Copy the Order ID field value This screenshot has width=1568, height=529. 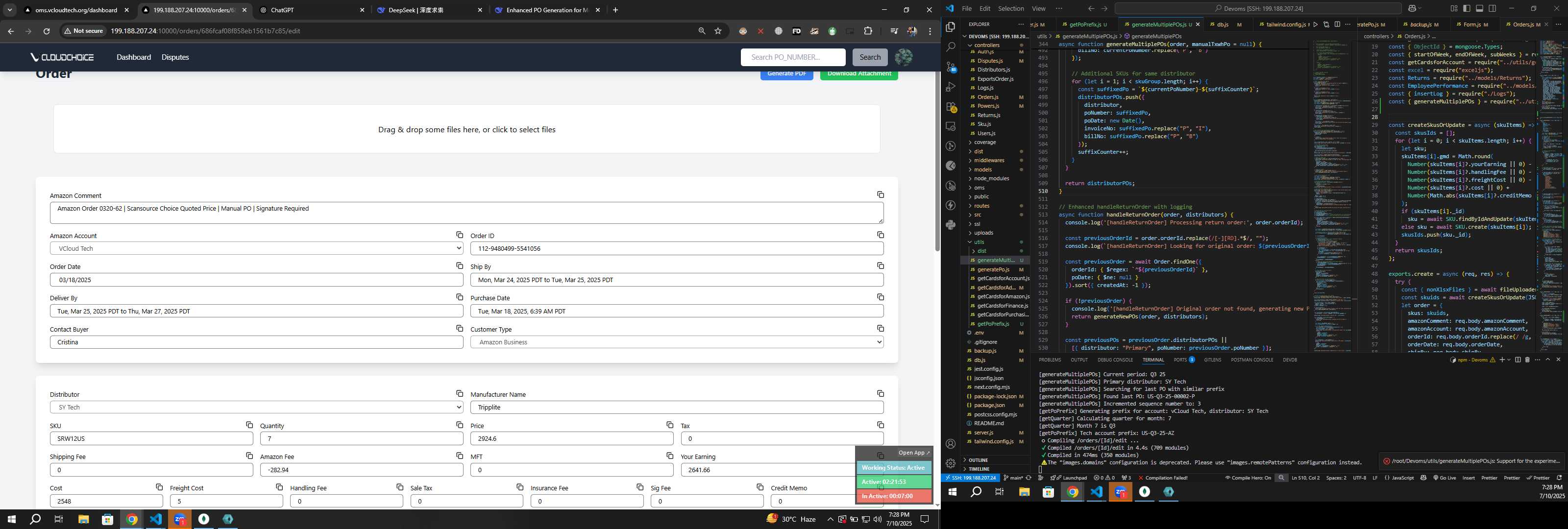[880, 235]
